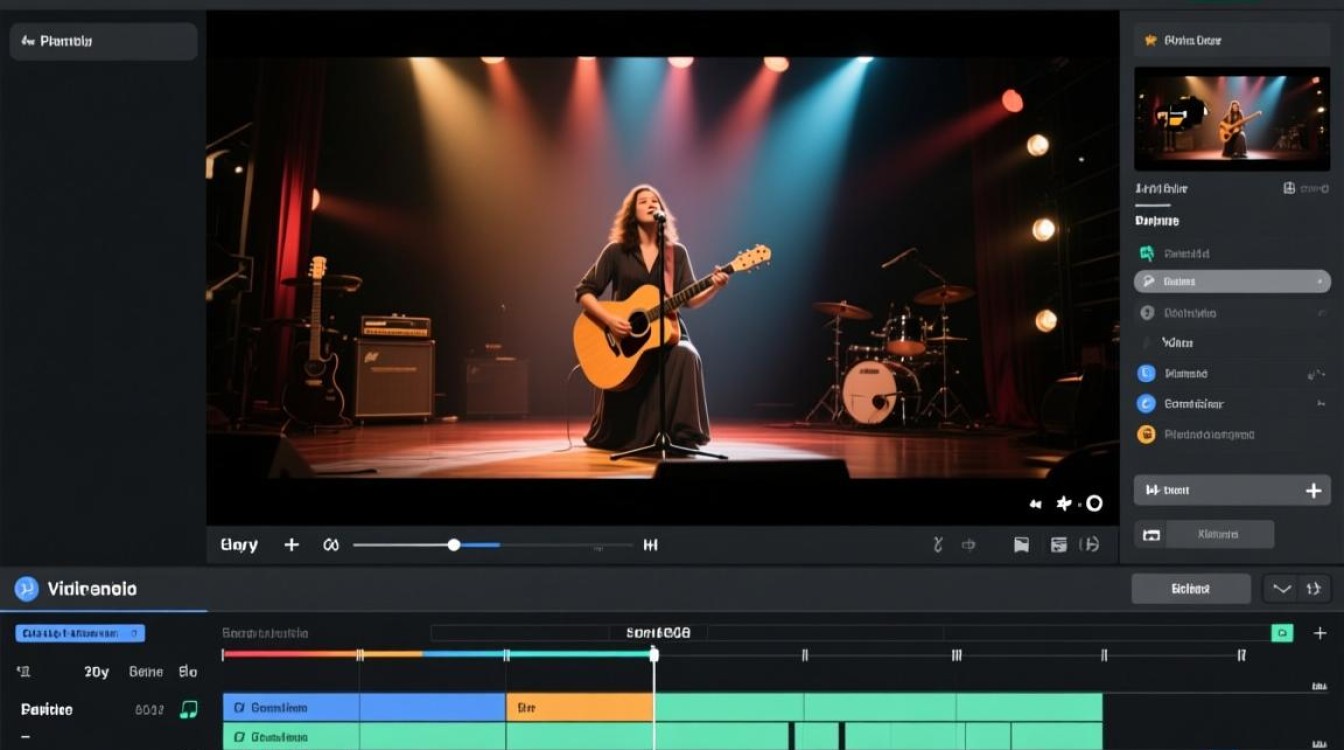Click the green music note icon in the track header

click(x=188, y=709)
